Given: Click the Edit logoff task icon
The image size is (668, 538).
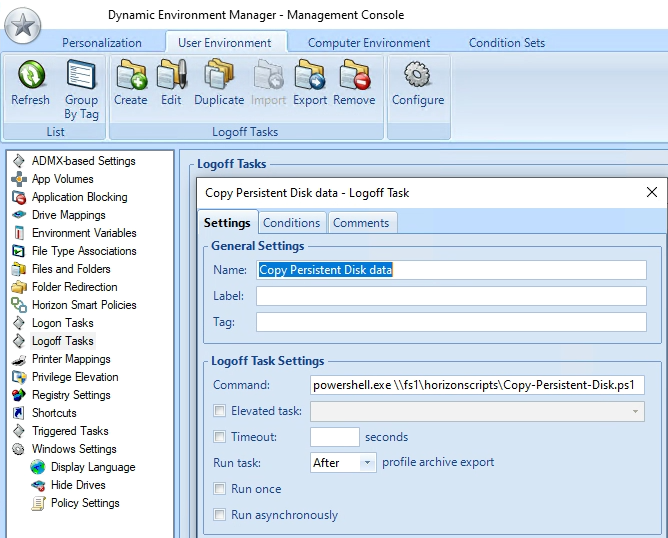Looking at the screenshot, I should pyautogui.click(x=172, y=75).
